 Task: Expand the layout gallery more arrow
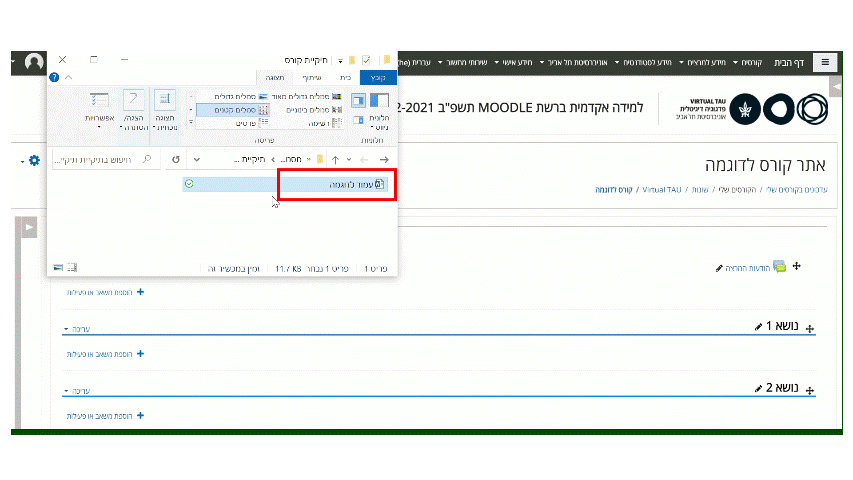[191, 122]
